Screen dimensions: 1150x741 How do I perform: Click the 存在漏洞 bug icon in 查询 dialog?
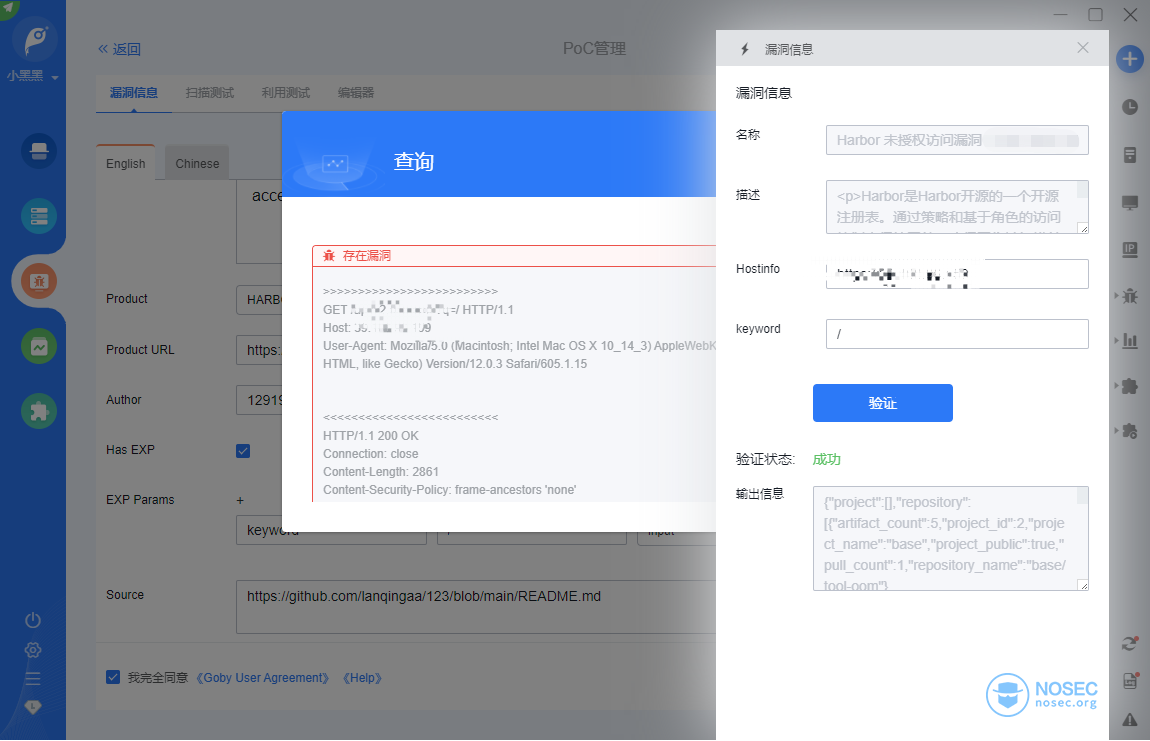pos(329,255)
